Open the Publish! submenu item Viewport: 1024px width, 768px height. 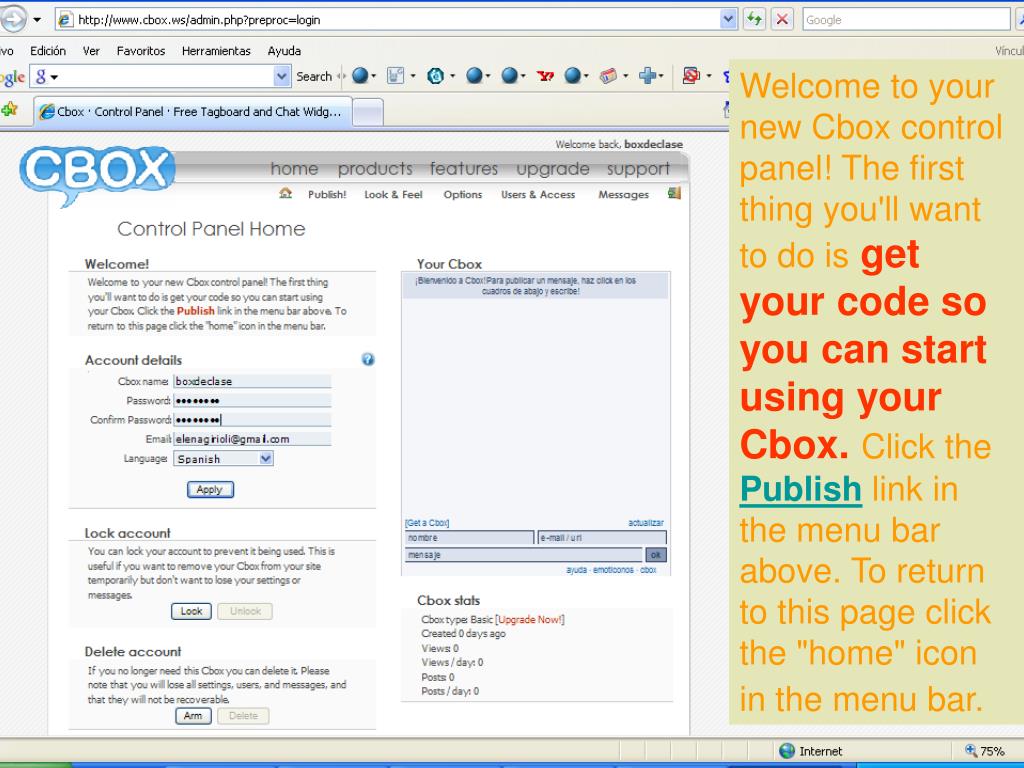click(x=327, y=195)
